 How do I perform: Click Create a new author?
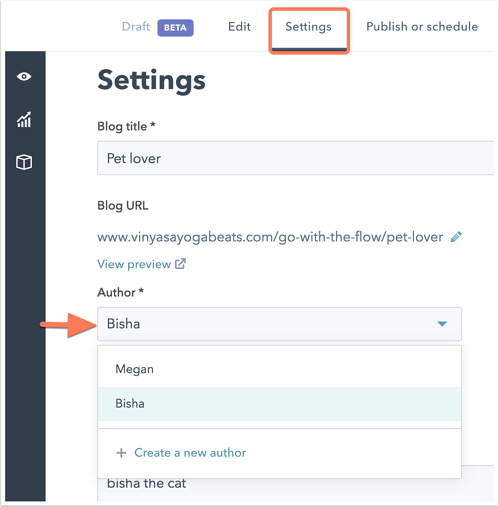click(x=190, y=453)
